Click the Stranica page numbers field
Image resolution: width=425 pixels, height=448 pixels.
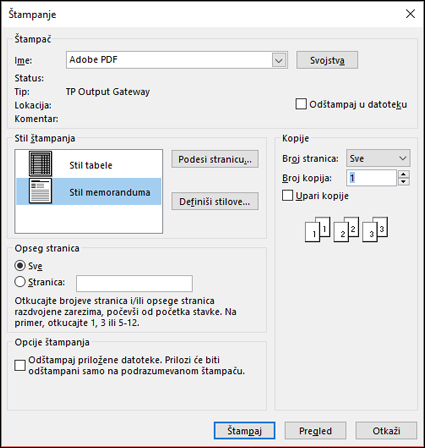134,284
